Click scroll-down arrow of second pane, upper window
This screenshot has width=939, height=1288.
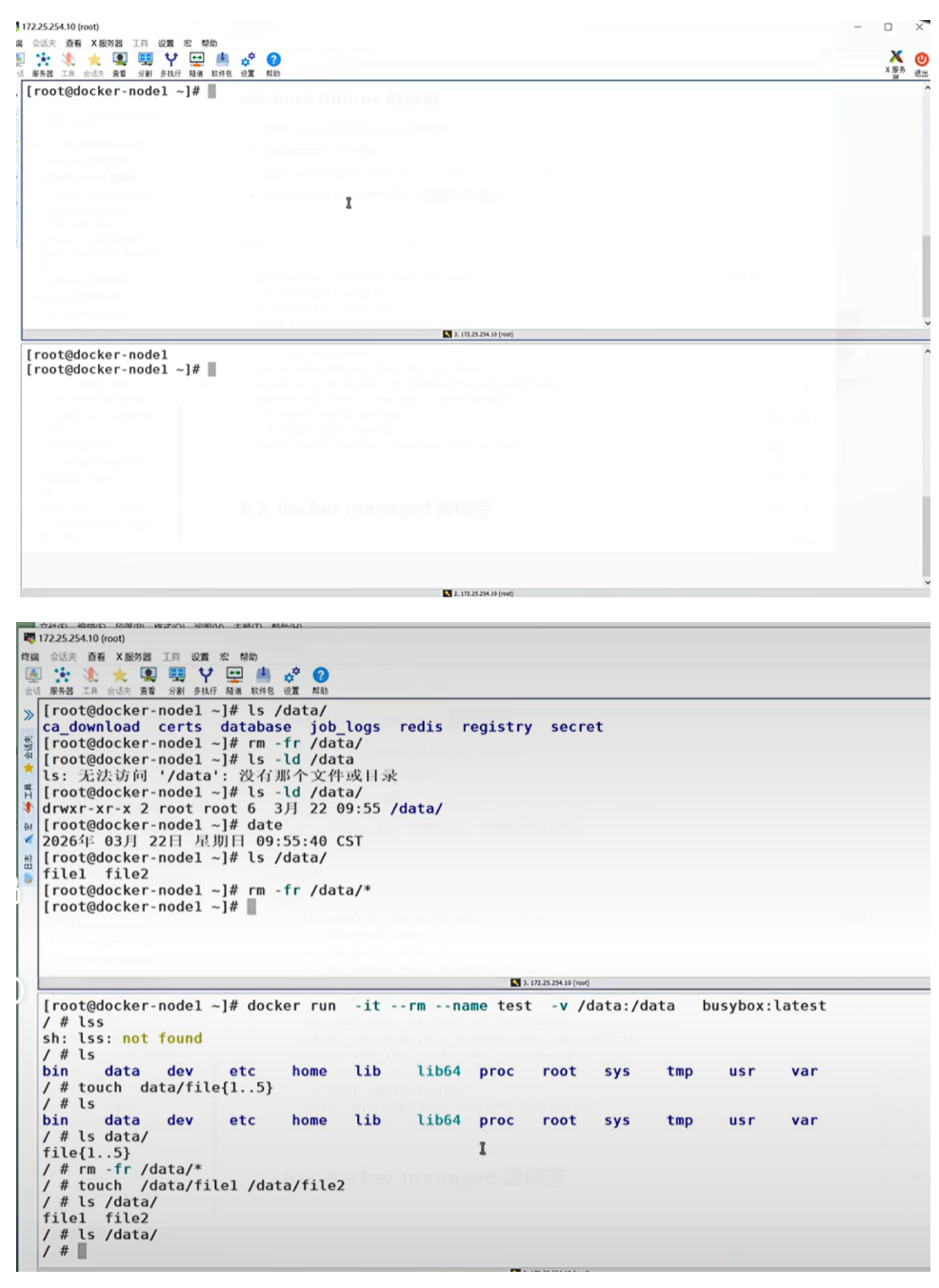click(x=927, y=582)
